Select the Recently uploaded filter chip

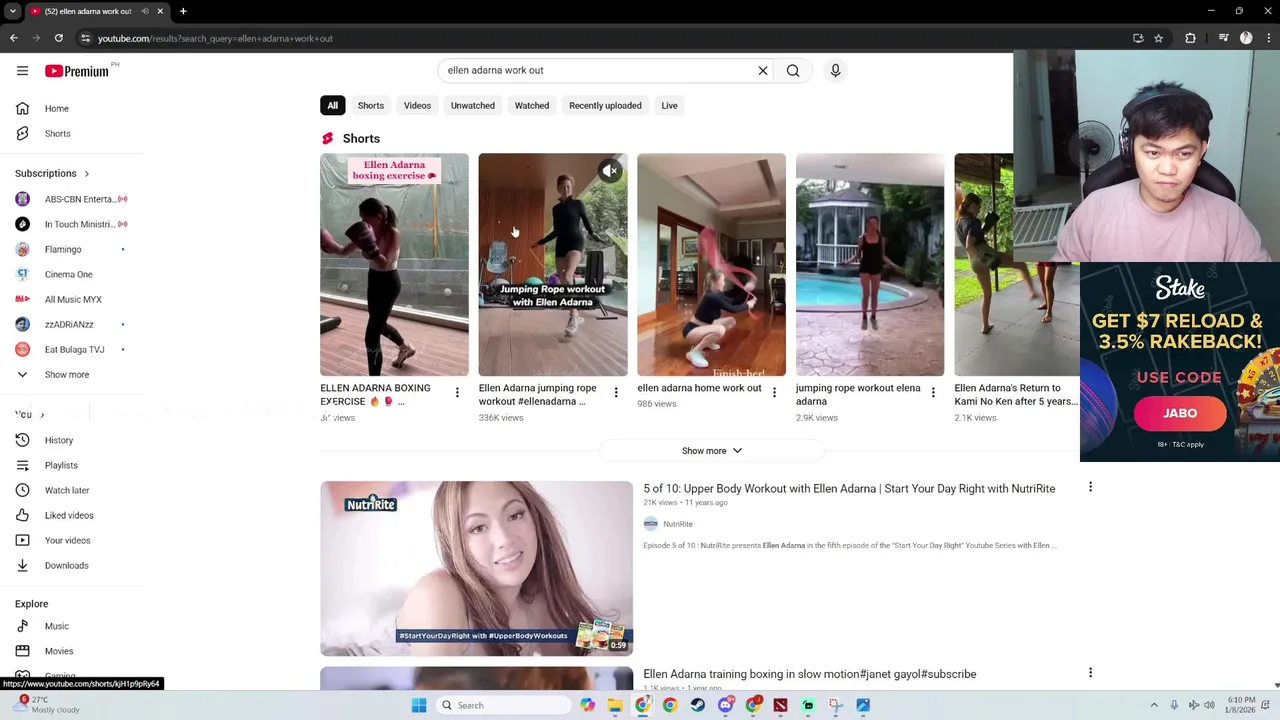point(605,105)
